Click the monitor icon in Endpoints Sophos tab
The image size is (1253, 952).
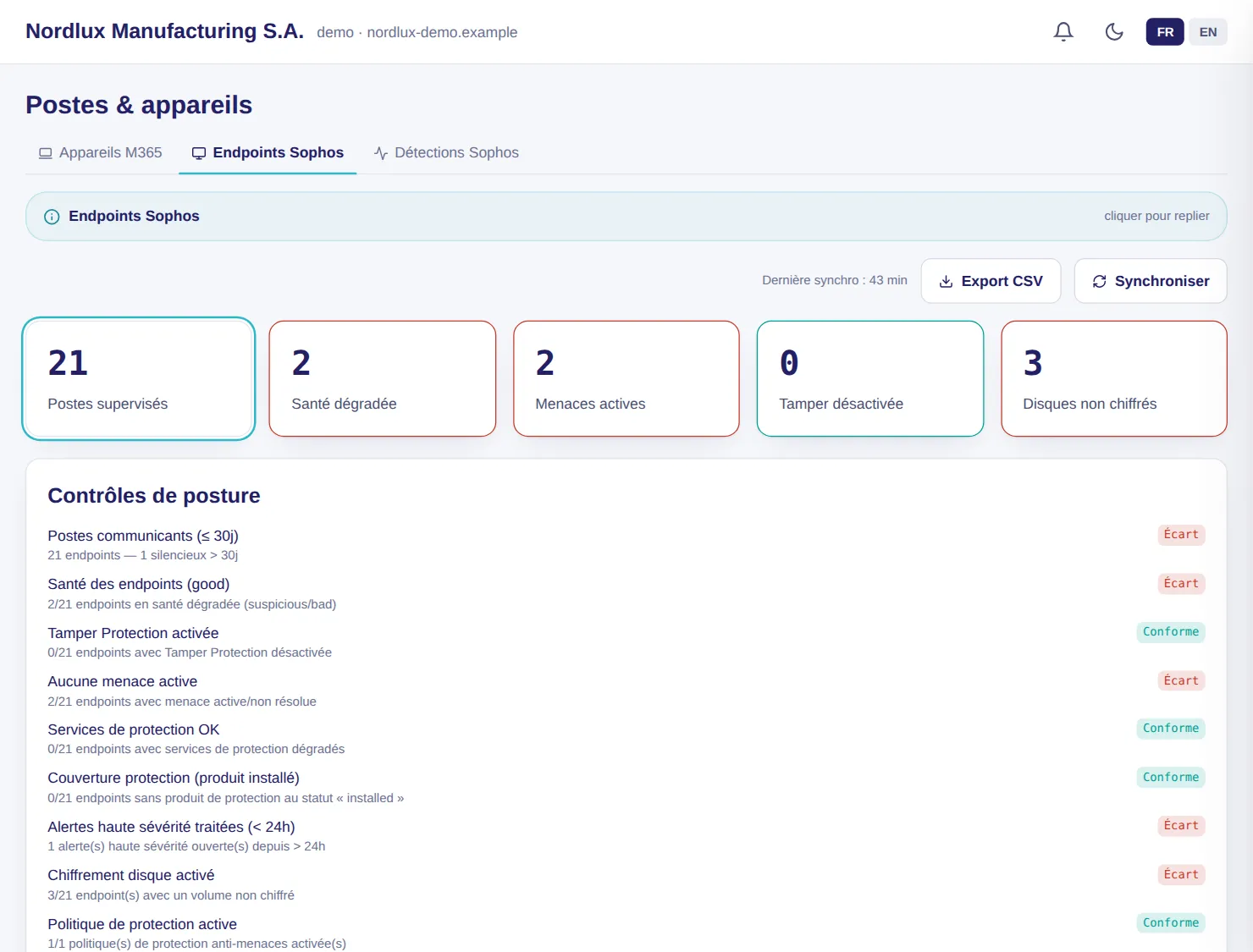point(199,153)
